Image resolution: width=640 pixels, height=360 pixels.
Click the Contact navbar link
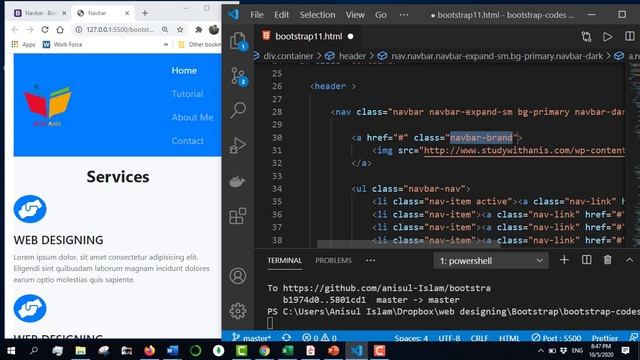pos(187,141)
